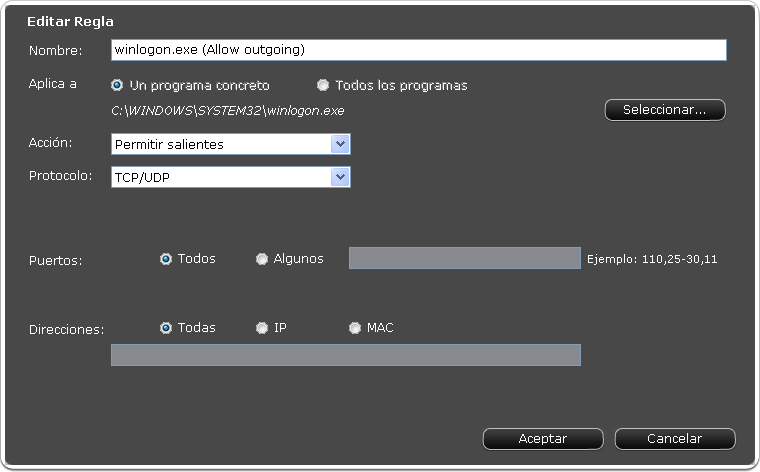Click the 'TCP/UDP' combo box
760x472 pixels.
pyautogui.click(x=231, y=177)
